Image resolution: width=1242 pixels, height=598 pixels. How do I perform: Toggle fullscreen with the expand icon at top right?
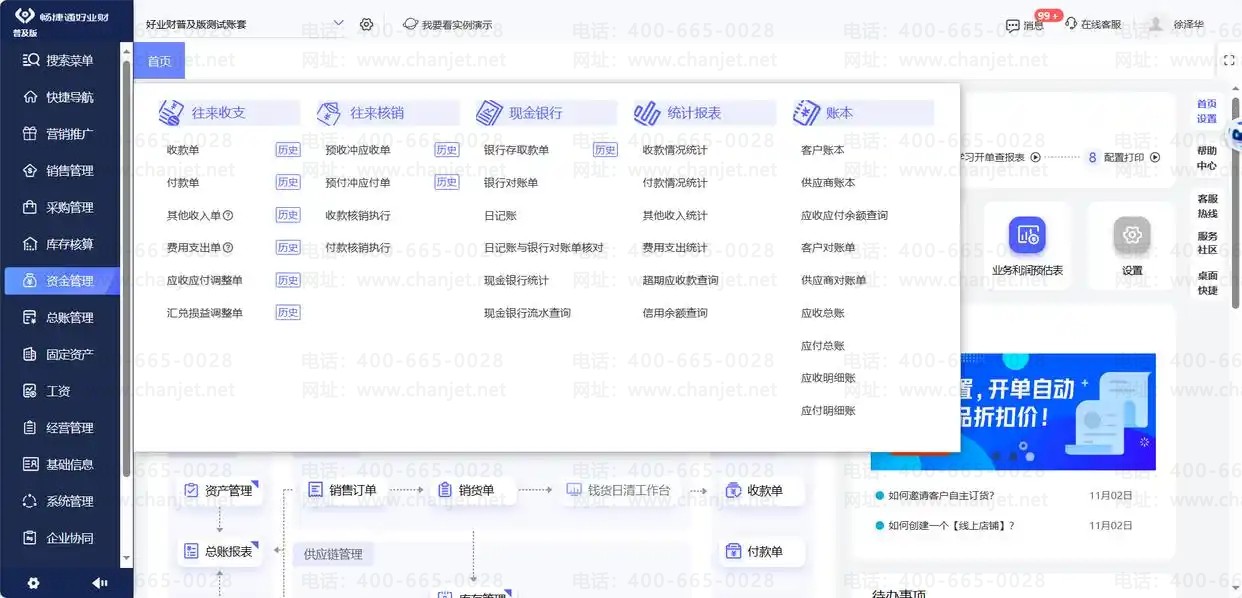[1230, 61]
